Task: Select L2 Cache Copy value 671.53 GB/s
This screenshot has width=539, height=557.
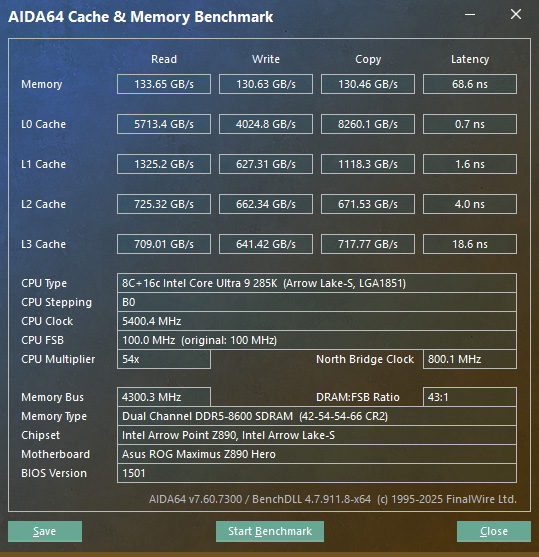Action: [x=368, y=204]
